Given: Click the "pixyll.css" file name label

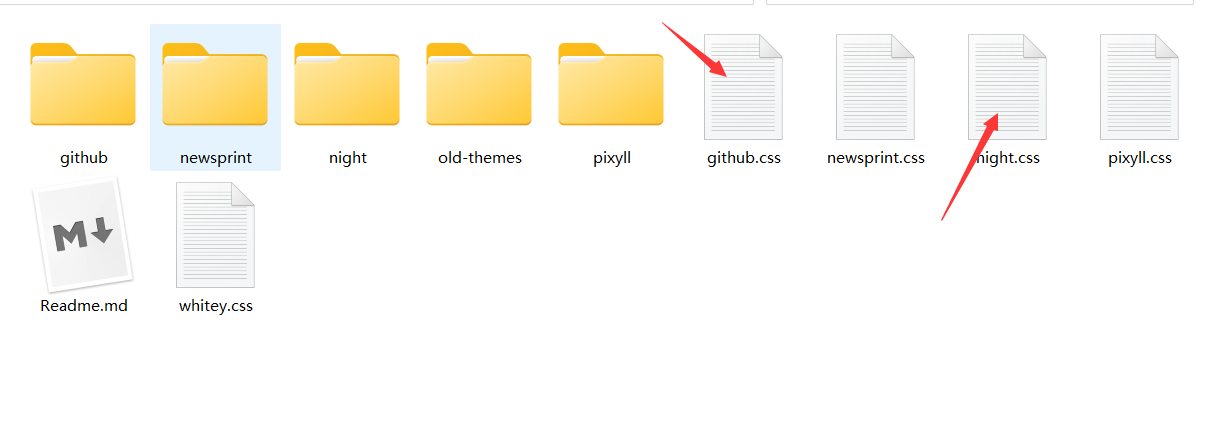Looking at the screenshot, I should point(1140,158).
